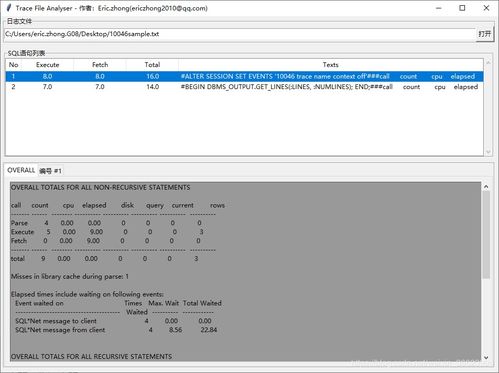
Task: Click the Trace File Analyser feather icon
Action: [9, 8]
